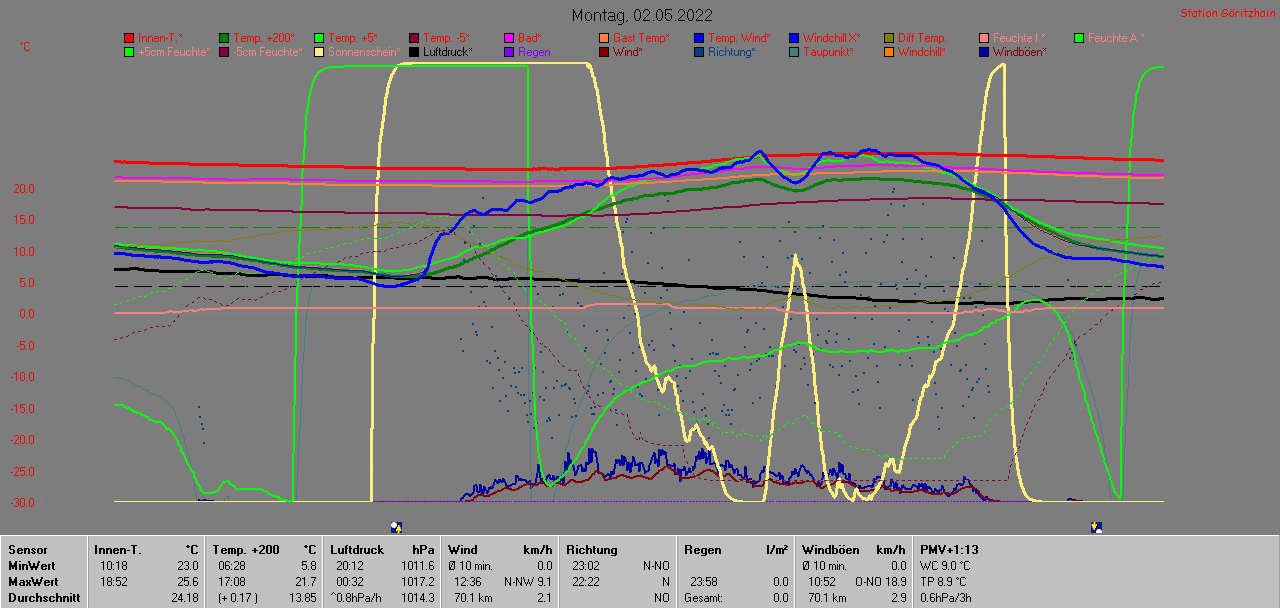Click the Luftdruck maximum '1017.2'

[x=416, y=582]
